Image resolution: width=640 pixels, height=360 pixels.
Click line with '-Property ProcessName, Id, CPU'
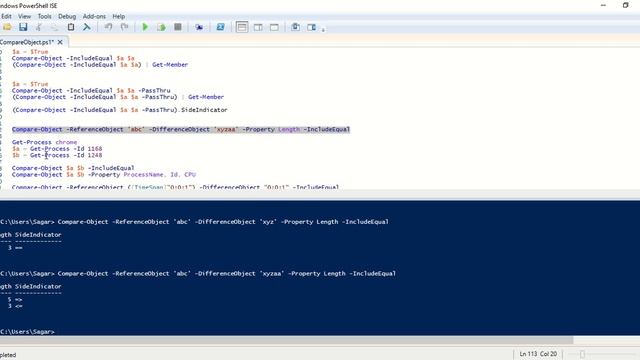[104, 174]
